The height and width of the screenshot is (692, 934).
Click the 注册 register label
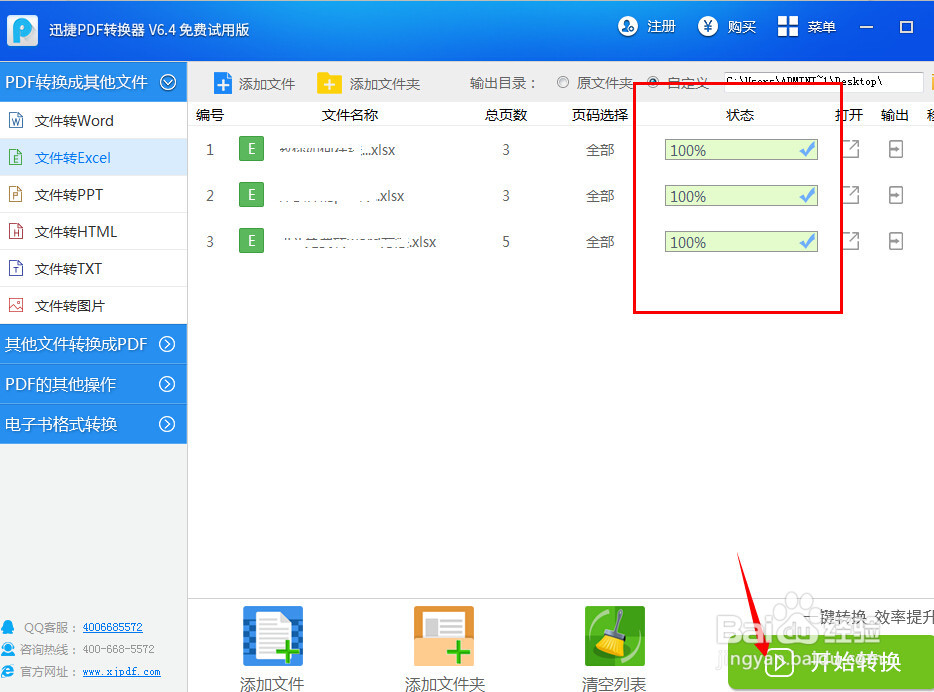[661, 27]
